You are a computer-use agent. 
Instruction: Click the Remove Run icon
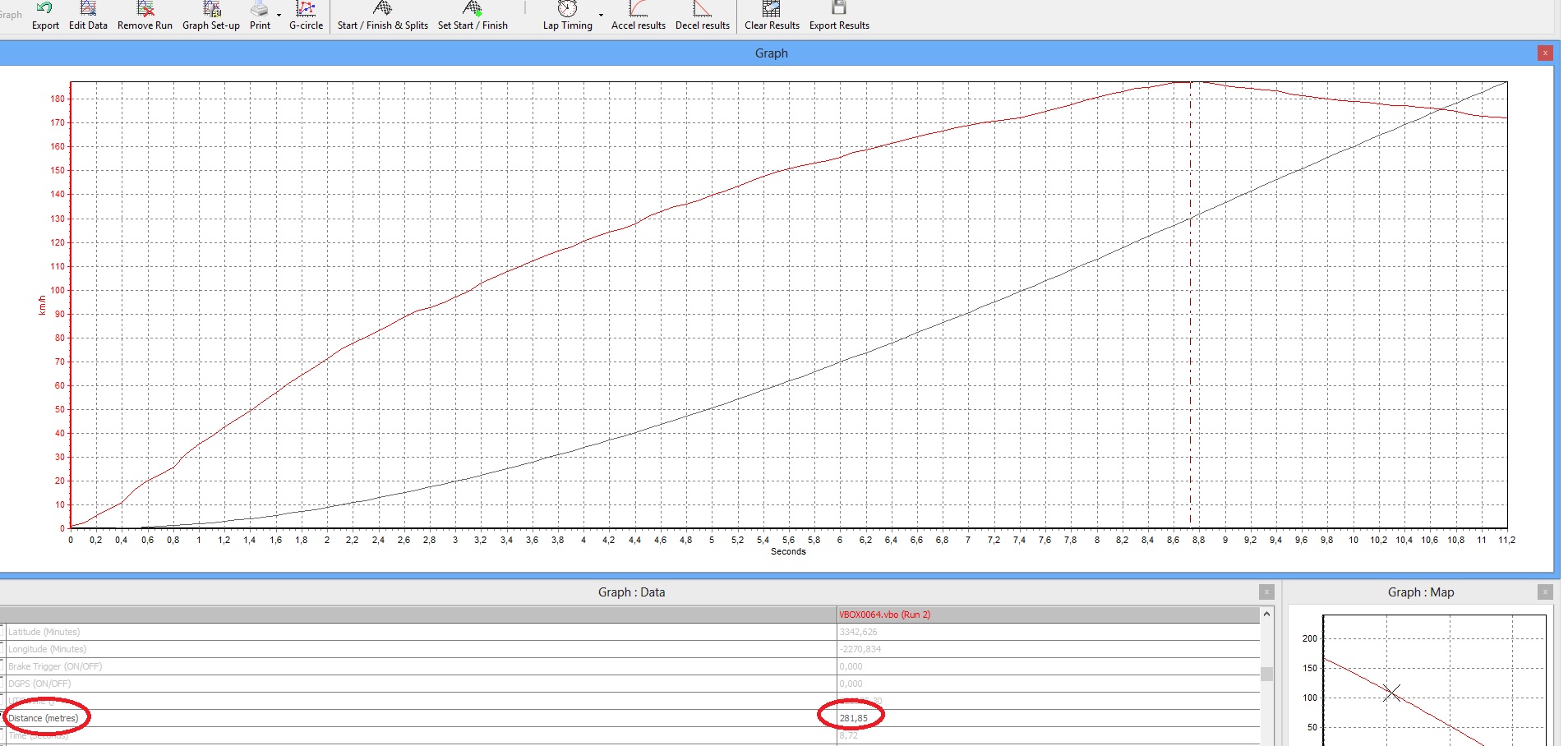(x=145, y=10)
